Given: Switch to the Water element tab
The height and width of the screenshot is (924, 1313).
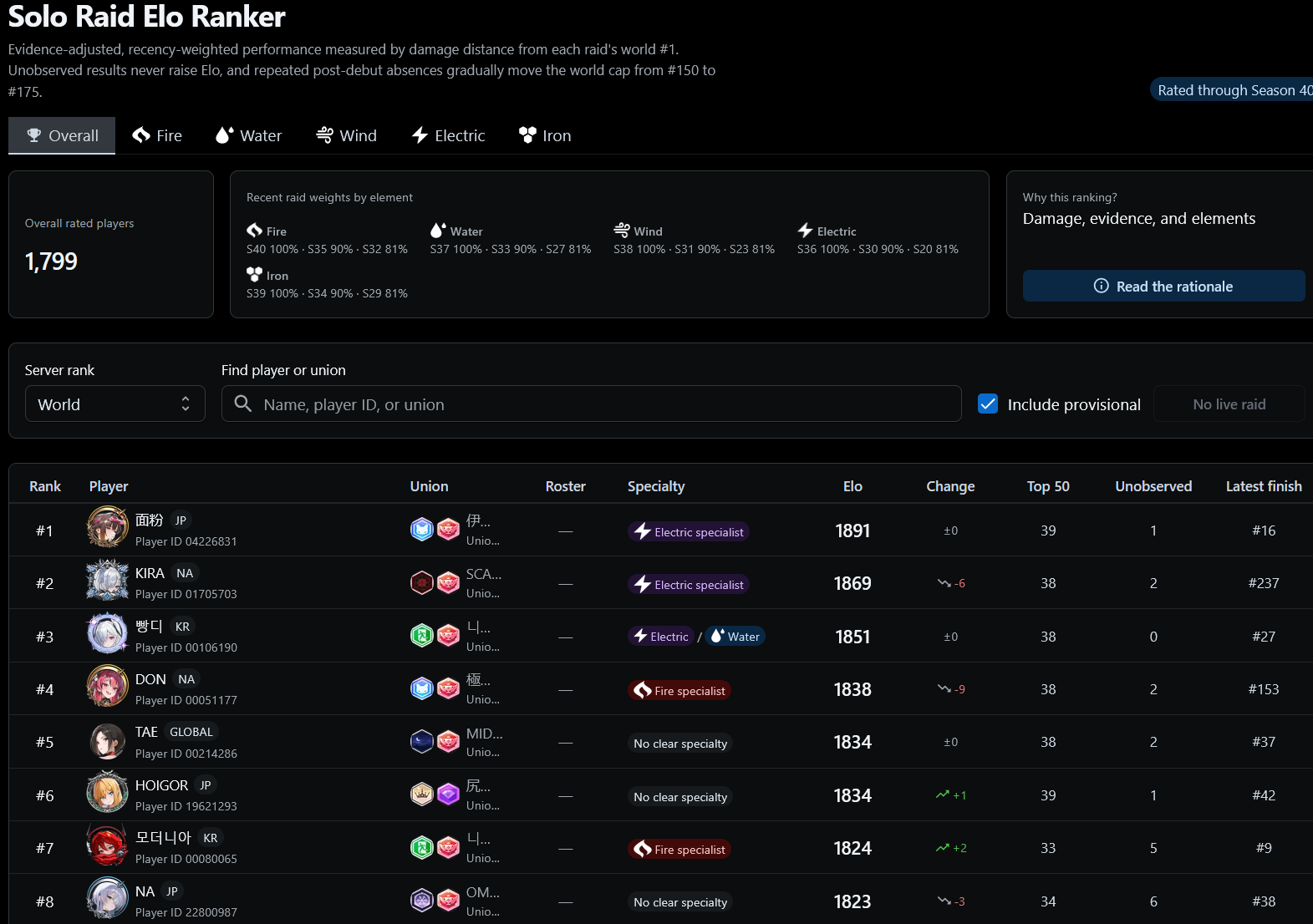Looking at the screenshot, I should tap(248, 135).
